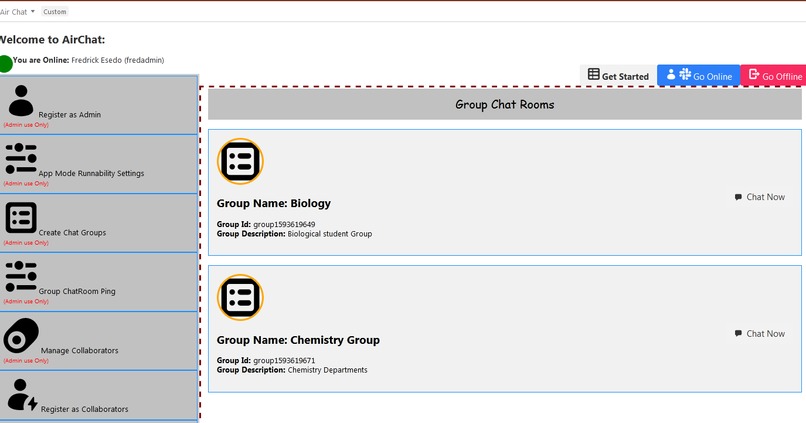Click the green online status dot
806x423 pixels.
coord(5,64)
